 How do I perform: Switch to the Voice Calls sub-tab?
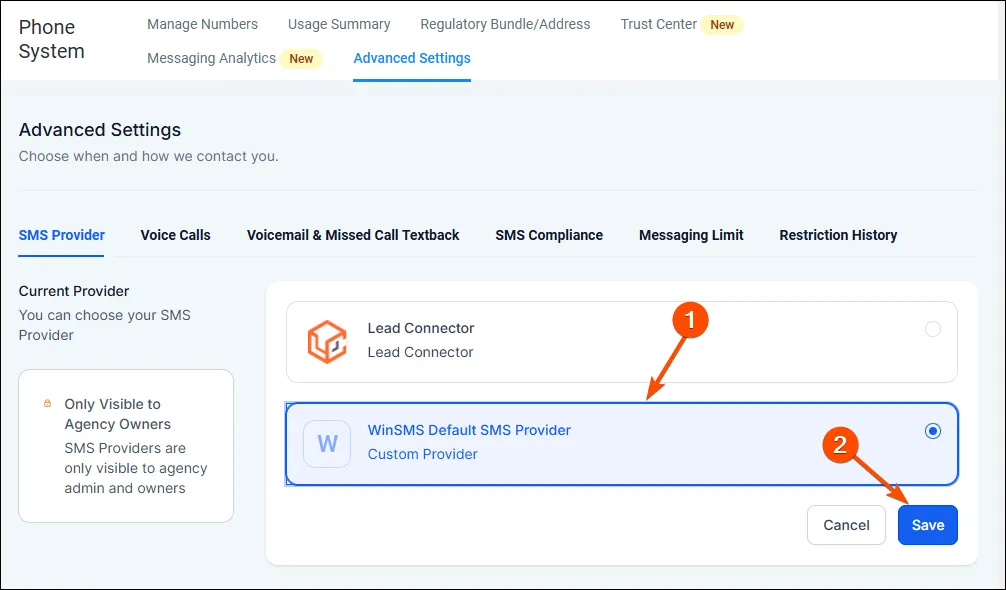(175, 235)
